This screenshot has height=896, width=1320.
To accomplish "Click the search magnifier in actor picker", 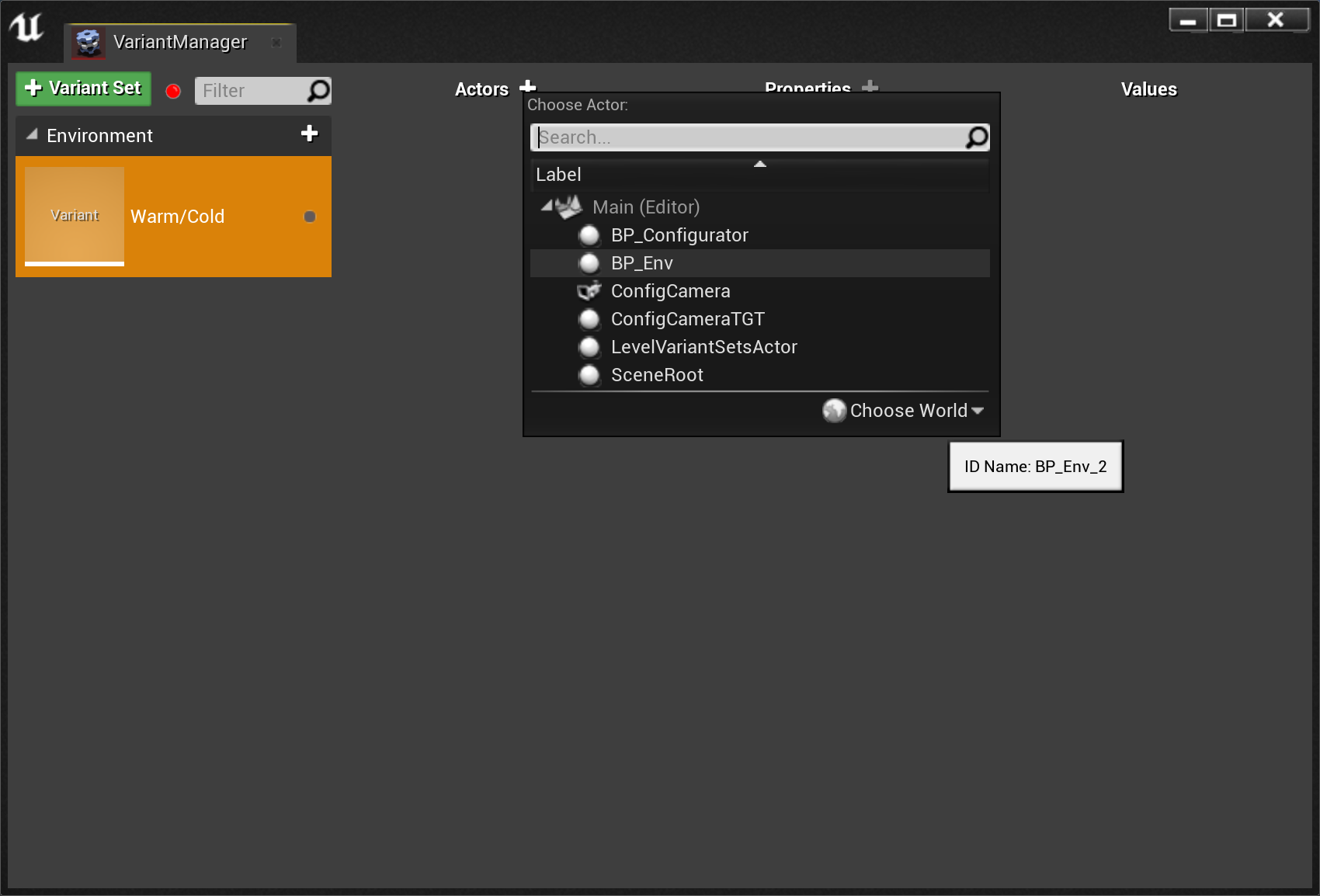I will tap(976, 137).
